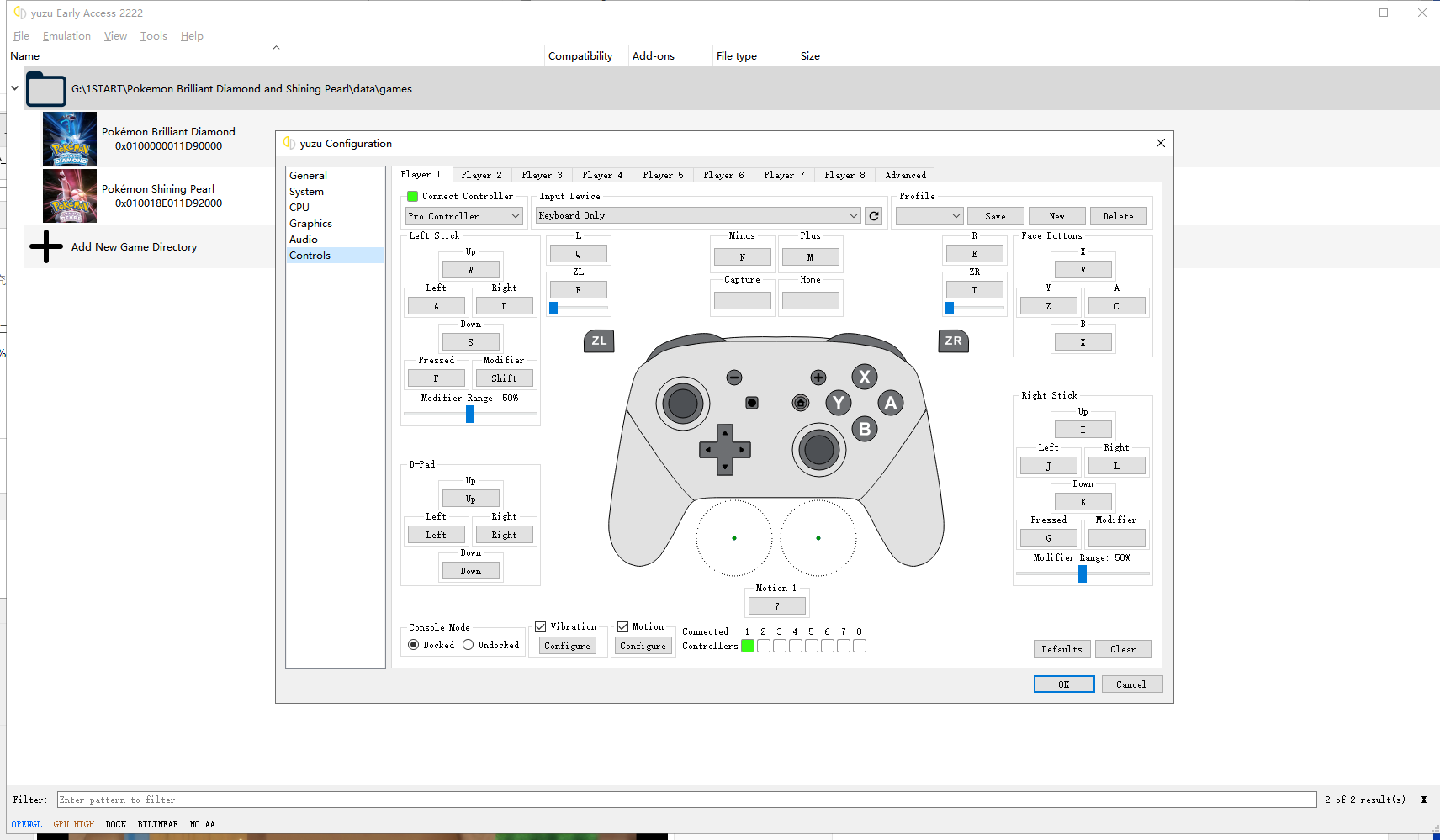Open the Pro Controller type dropdown
Viewport: 1440px width, 840px height.
[x=464, y=216]
